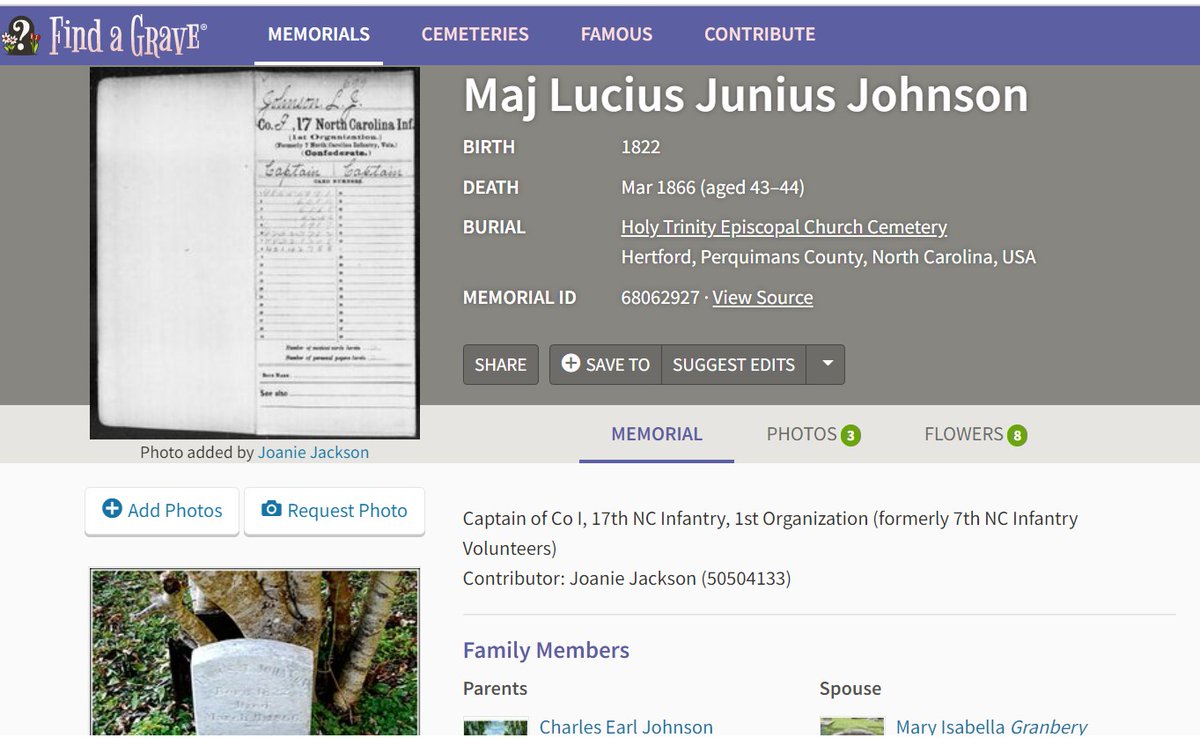Open the Memorials nav tab
The width and height of the screenshot is (1200, 738).
(319, 34)
